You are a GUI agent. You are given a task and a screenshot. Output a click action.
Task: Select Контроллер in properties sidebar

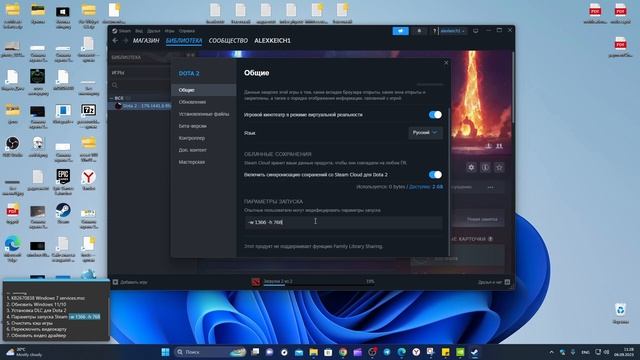(204, 138)
